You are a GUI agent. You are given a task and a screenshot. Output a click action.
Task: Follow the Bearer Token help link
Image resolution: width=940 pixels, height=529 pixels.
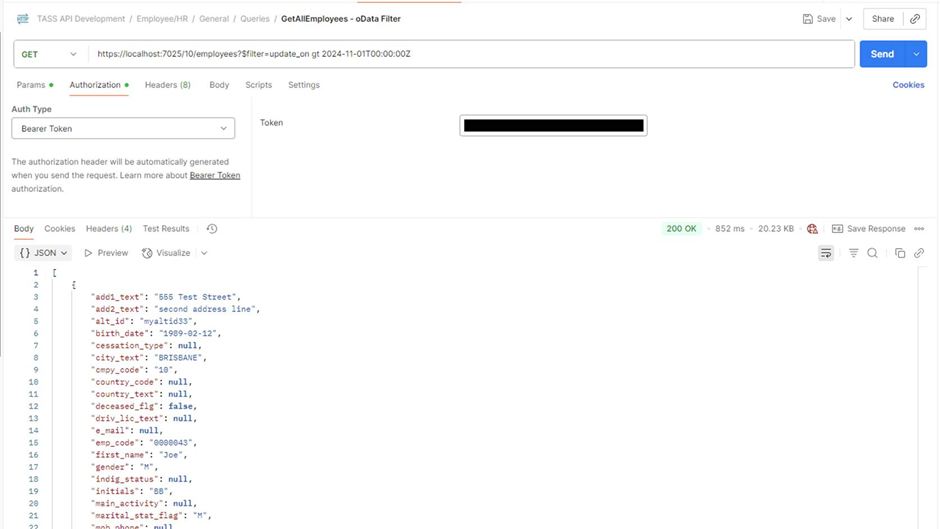point(214,176)
